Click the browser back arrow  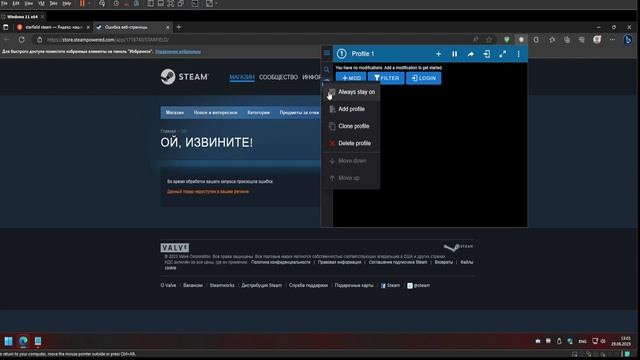[x=7, y=40]
